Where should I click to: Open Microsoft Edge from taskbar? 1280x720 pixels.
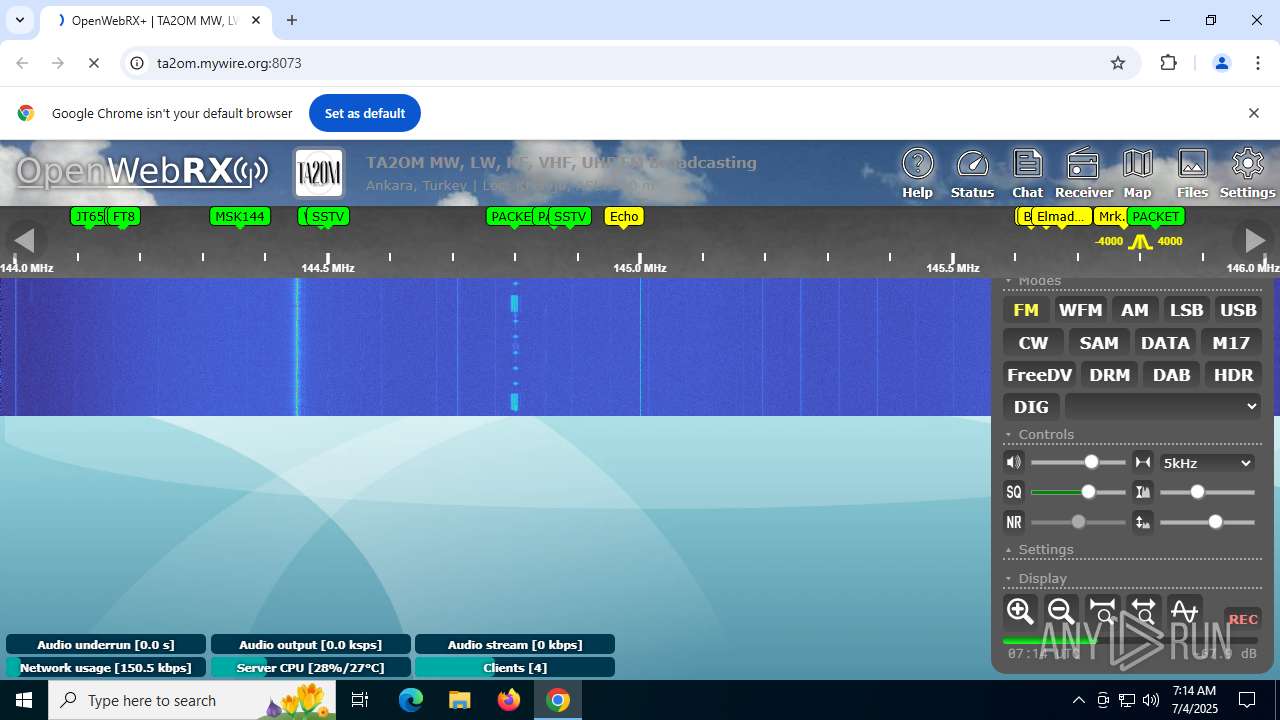pyautogui.click(x=411, y=700)
